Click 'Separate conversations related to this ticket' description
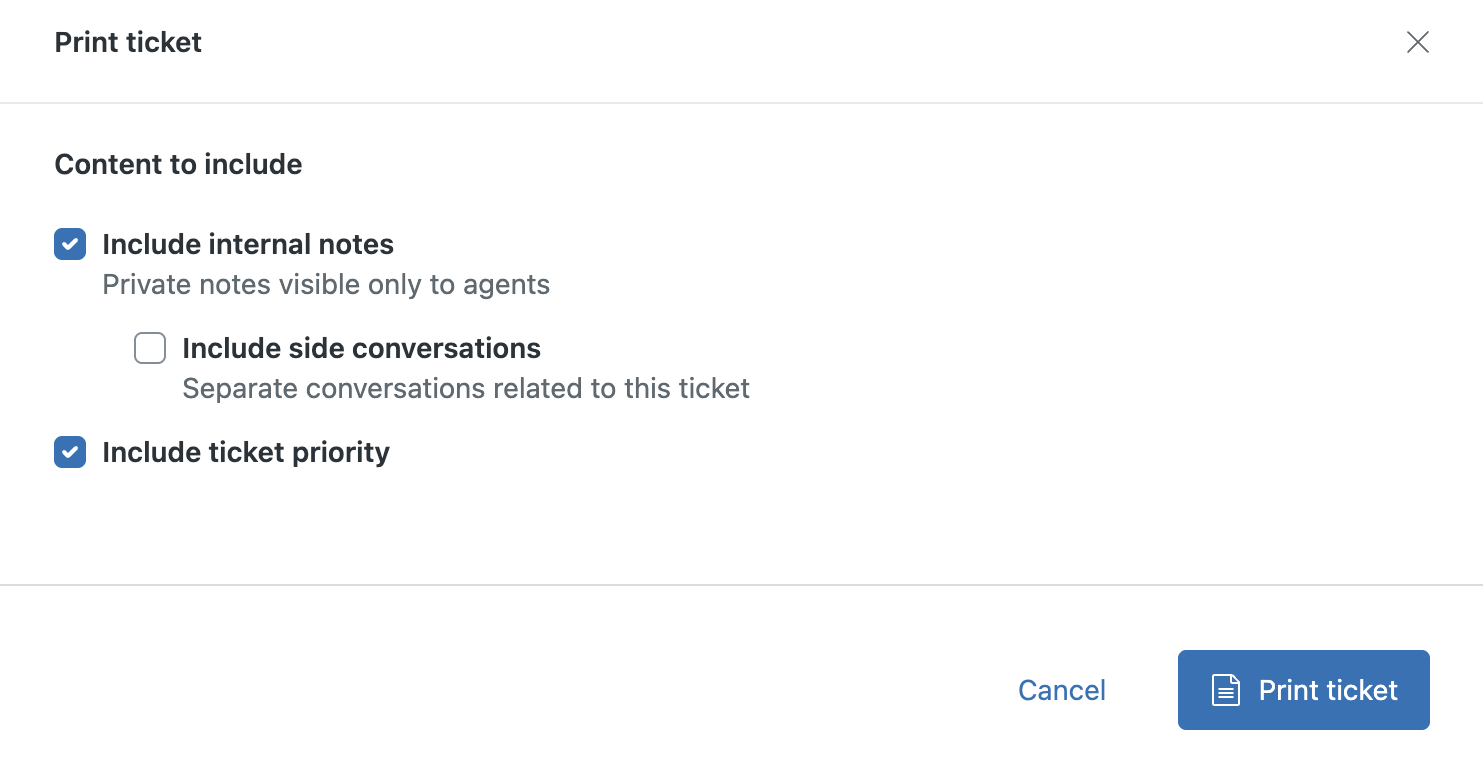The width and height of the screenshot is (1483, 759). [x=466, y=388]
